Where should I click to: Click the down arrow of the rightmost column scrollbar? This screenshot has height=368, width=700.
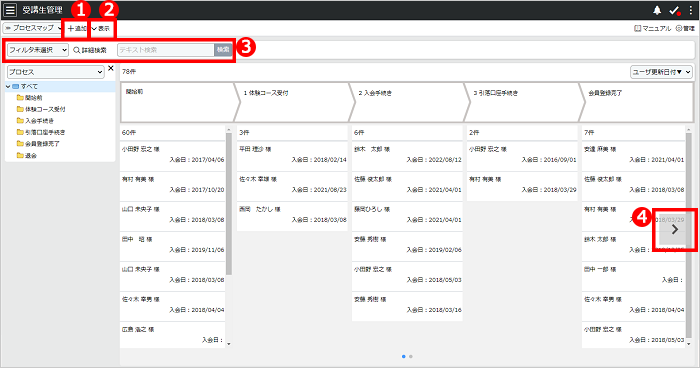(x=688, y=344)
